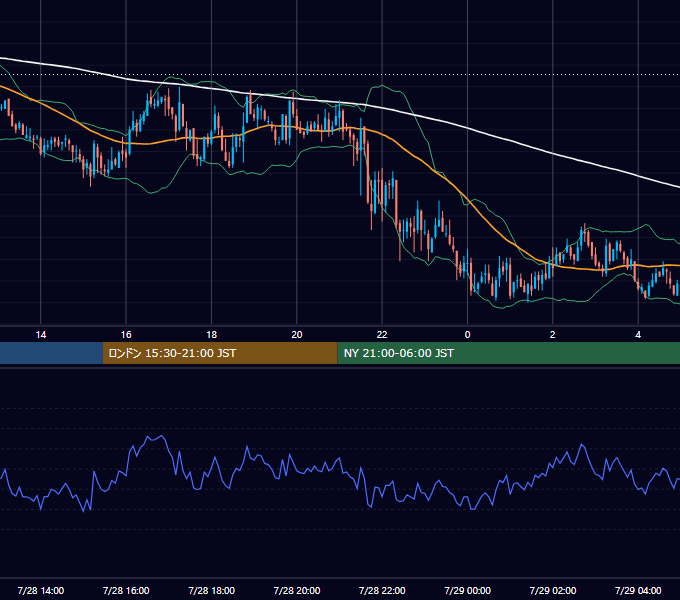The width and height of the screenshot is (680, 600).
Task: Select the 16 hour axis label
Action: 126,335
